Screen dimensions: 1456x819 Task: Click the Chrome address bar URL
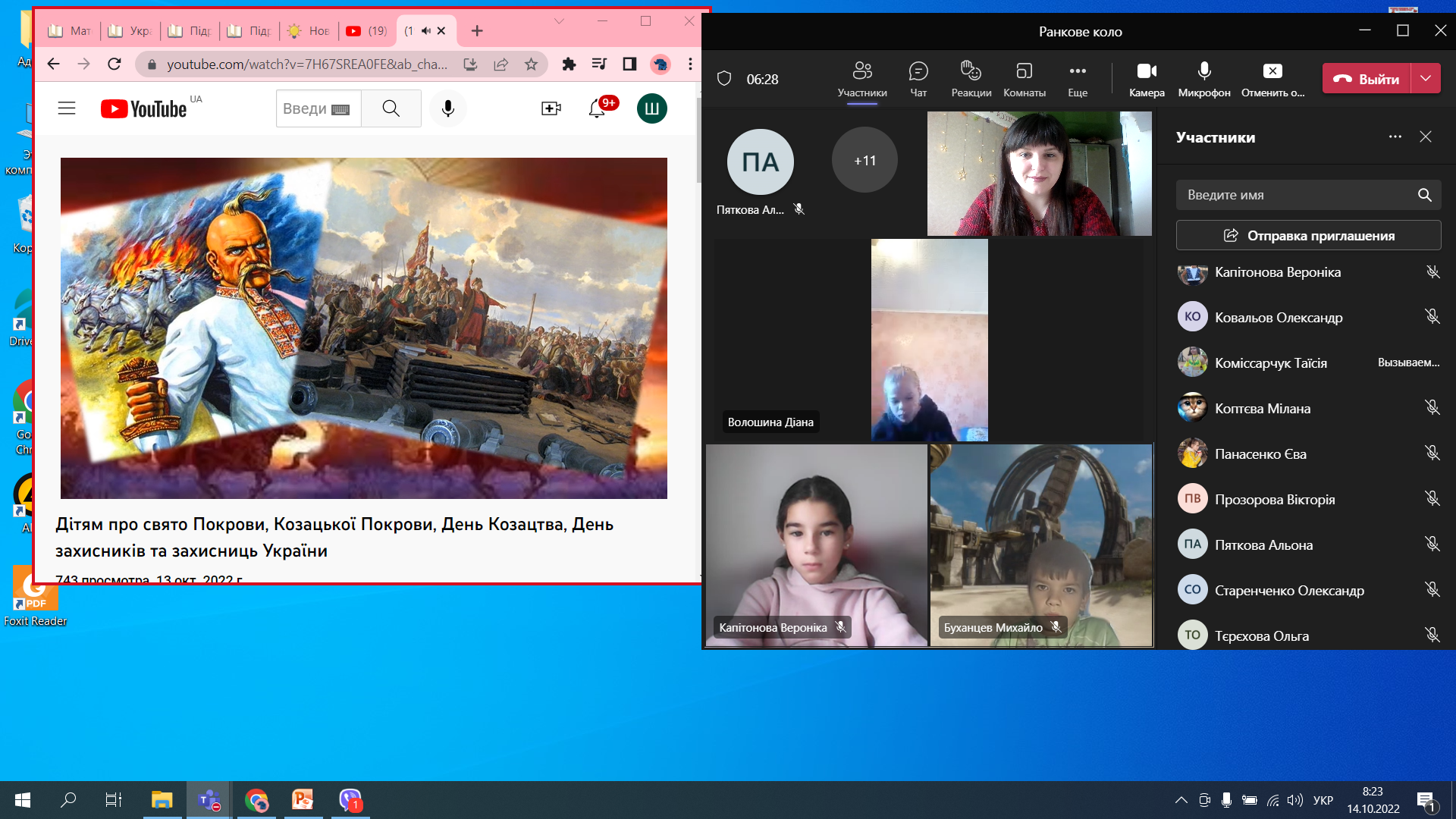(x=306, y=64)
